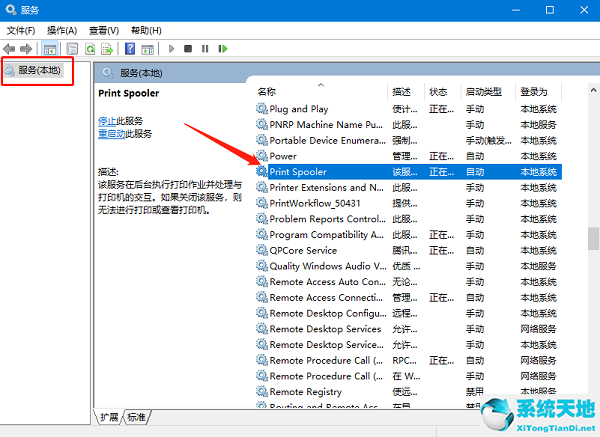This screenshot has height=437, width=600.
Task: Click the Restart service icon
Action: tap(223, 49)
